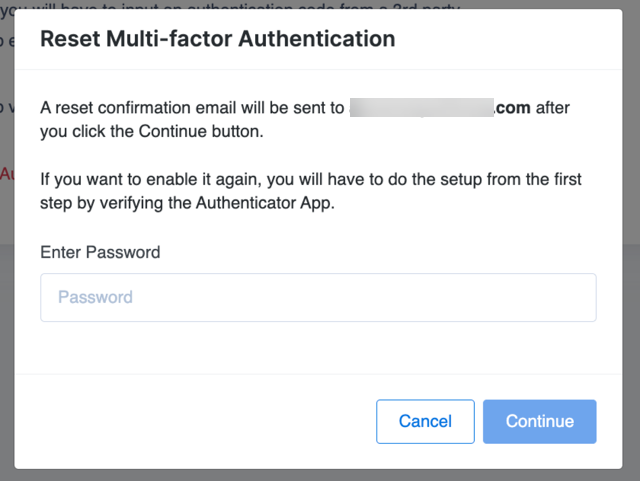
Task: Click the Reset Multi-factor Authentication dialog title
Action: pos(217,40)
